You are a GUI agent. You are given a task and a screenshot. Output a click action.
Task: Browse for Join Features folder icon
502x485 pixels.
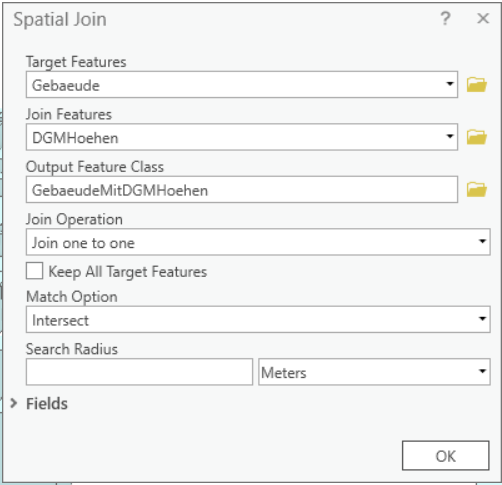coord(477,137)
